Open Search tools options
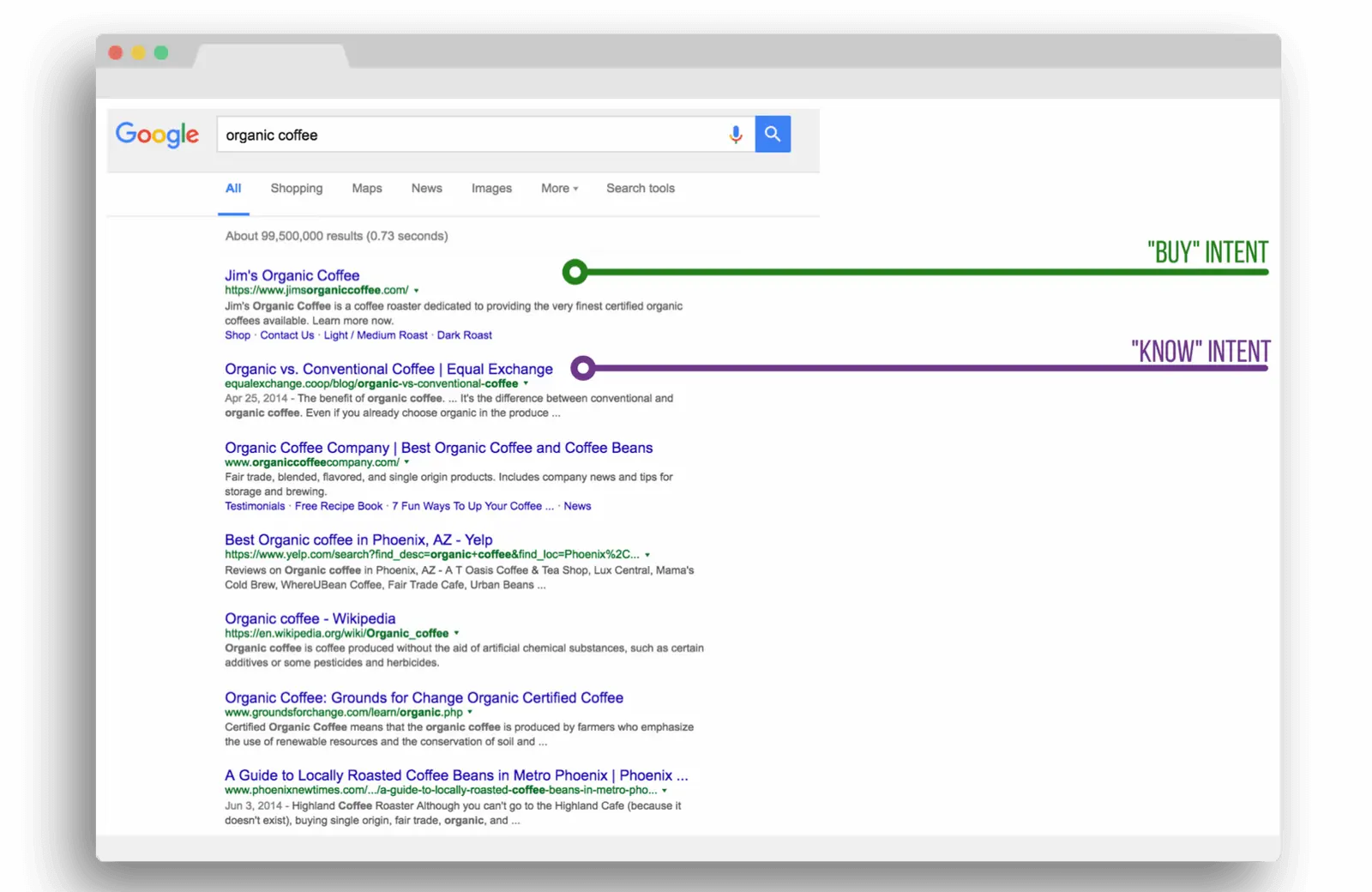1372x892 pixels. pyautogui.click(x=641, y=188)
